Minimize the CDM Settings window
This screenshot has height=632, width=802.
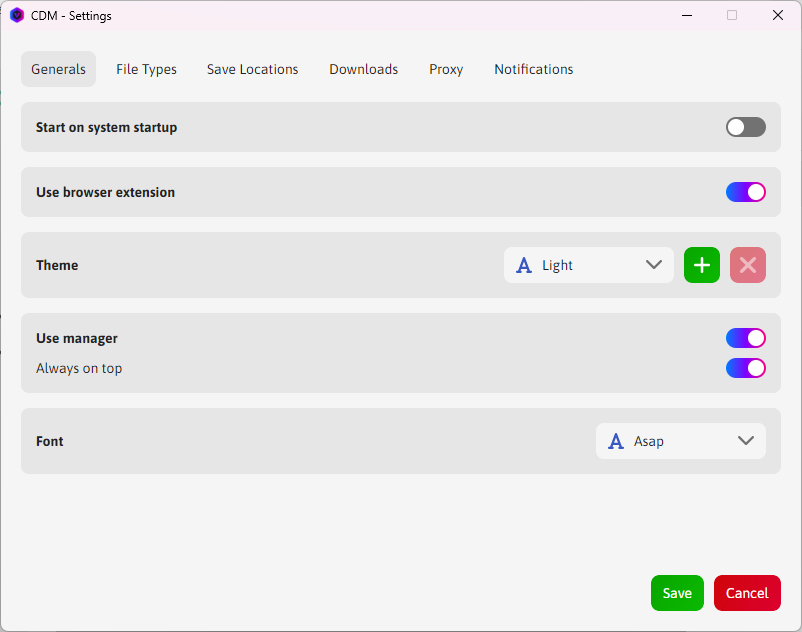(x=687, y=16)
